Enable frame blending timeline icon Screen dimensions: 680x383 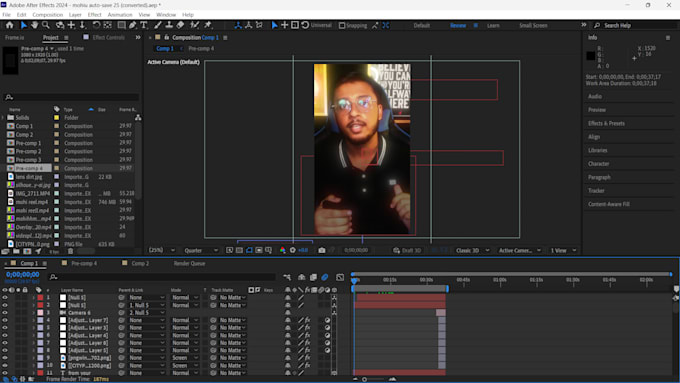pyautogui.click(x=313, y=277)
